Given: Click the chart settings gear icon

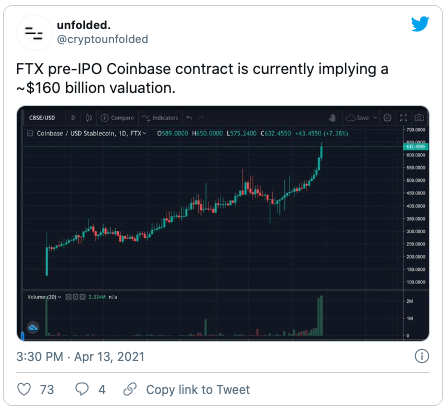Looking at the screenshot, I should (387, 117).
